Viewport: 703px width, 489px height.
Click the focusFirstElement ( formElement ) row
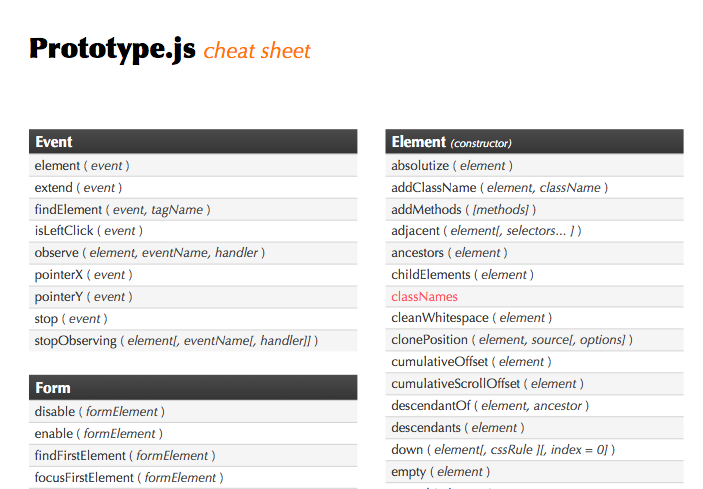coord(193,477)
